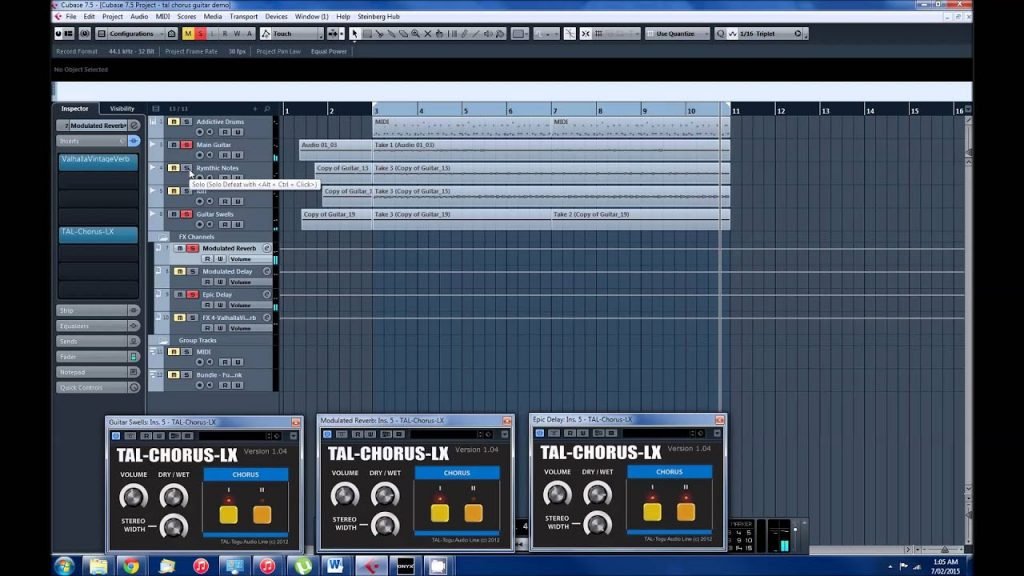The width and height of the screenshot is (1024, 576).
Task: Open Modulated Reverb channel settings 'e' icon
Action: pos(266,248)
